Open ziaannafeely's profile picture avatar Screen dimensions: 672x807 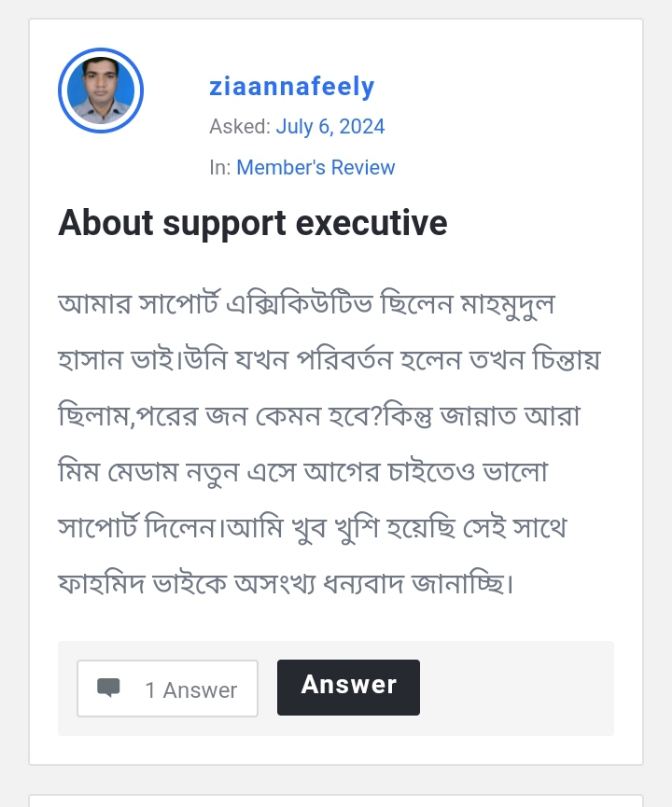101,90
